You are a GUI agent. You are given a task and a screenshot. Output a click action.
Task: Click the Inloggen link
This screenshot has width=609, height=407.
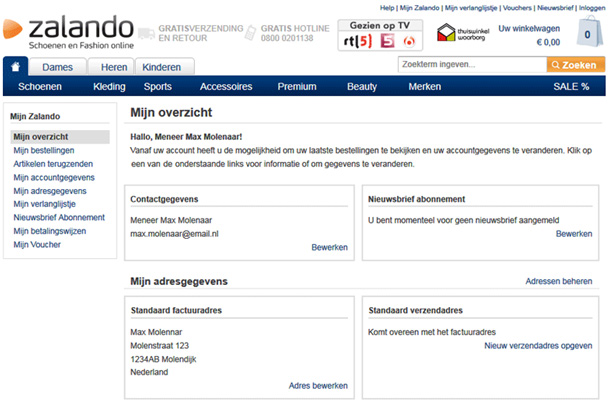pyautogui.click(x=592, y=8)
